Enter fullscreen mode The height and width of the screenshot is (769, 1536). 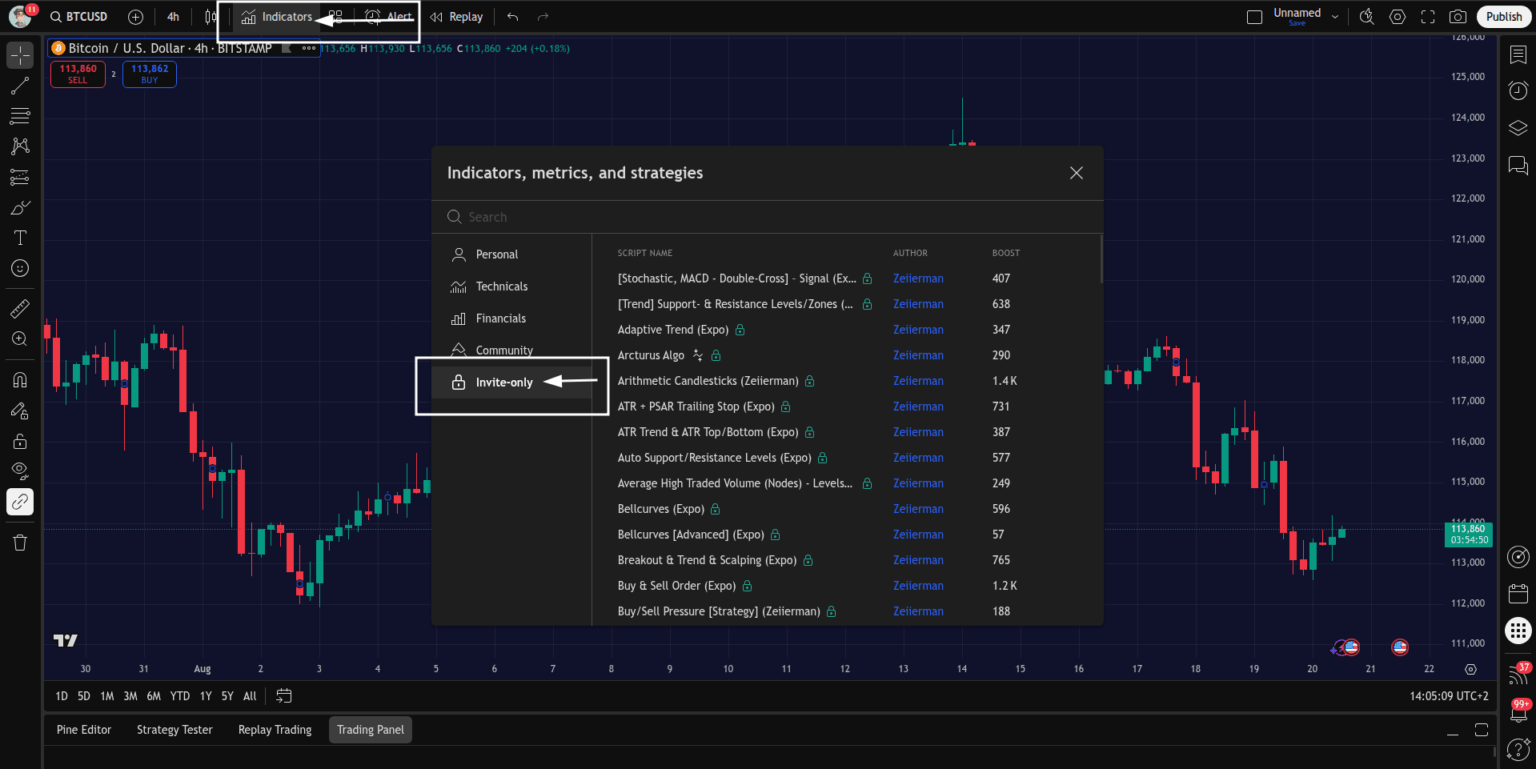[x=1428, y=16]
